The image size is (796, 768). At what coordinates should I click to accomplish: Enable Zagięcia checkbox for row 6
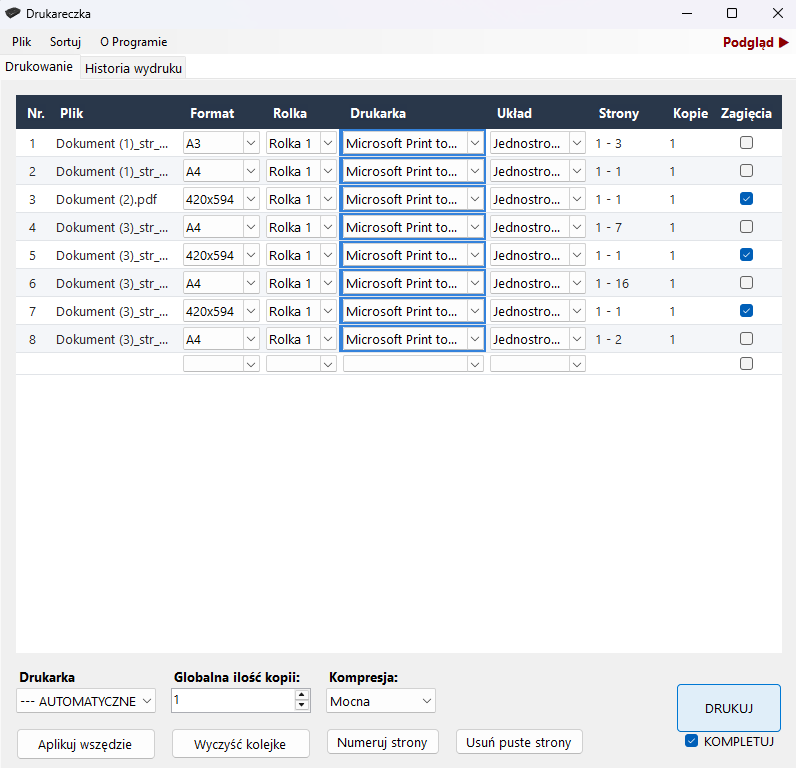click(x=746, y=282)
